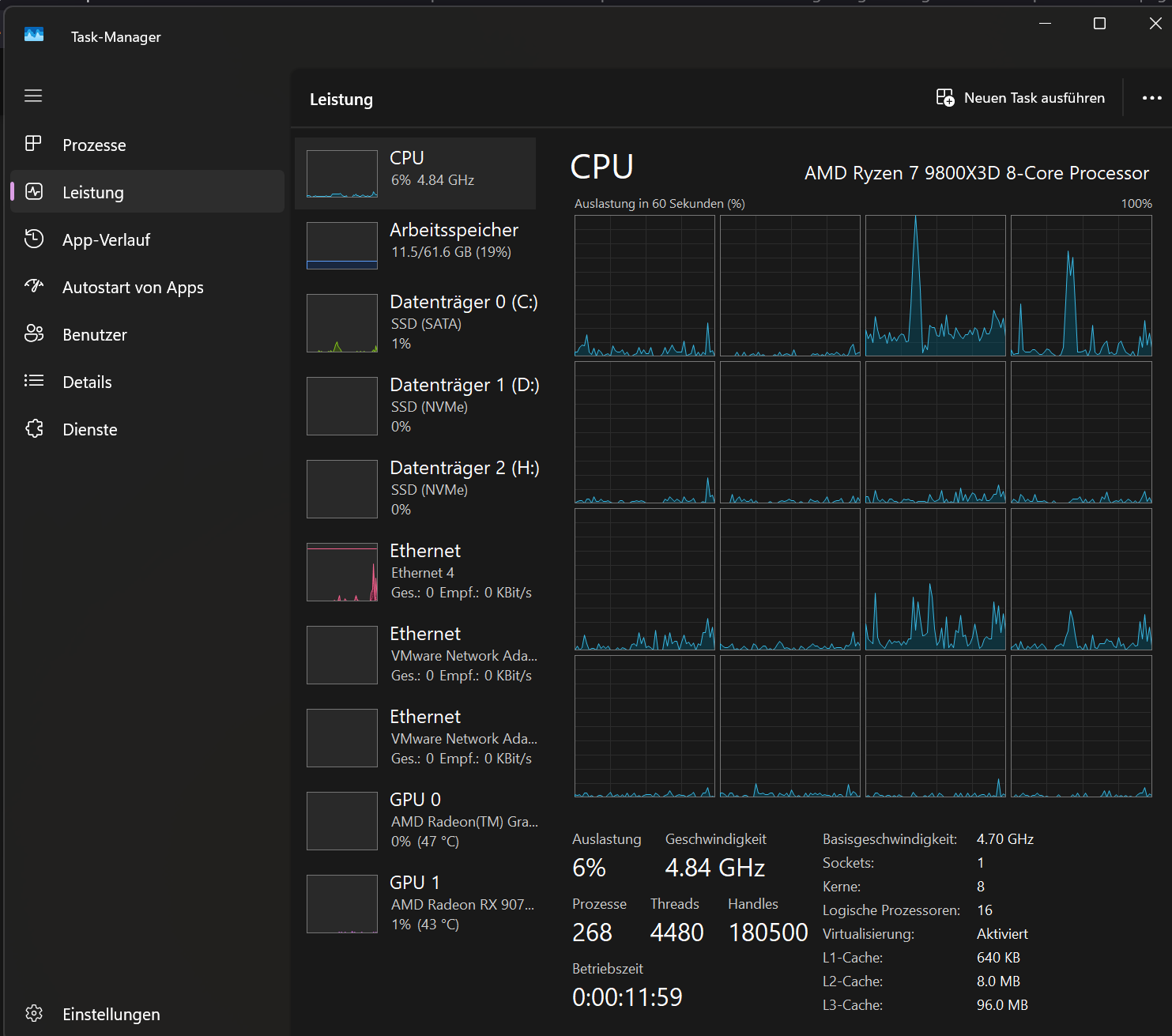This screenshot has width=1172, height=1036.
Task: Click the Autostart von Apps gauge icon
Action: pyautogui.click(x=34, y=286)
